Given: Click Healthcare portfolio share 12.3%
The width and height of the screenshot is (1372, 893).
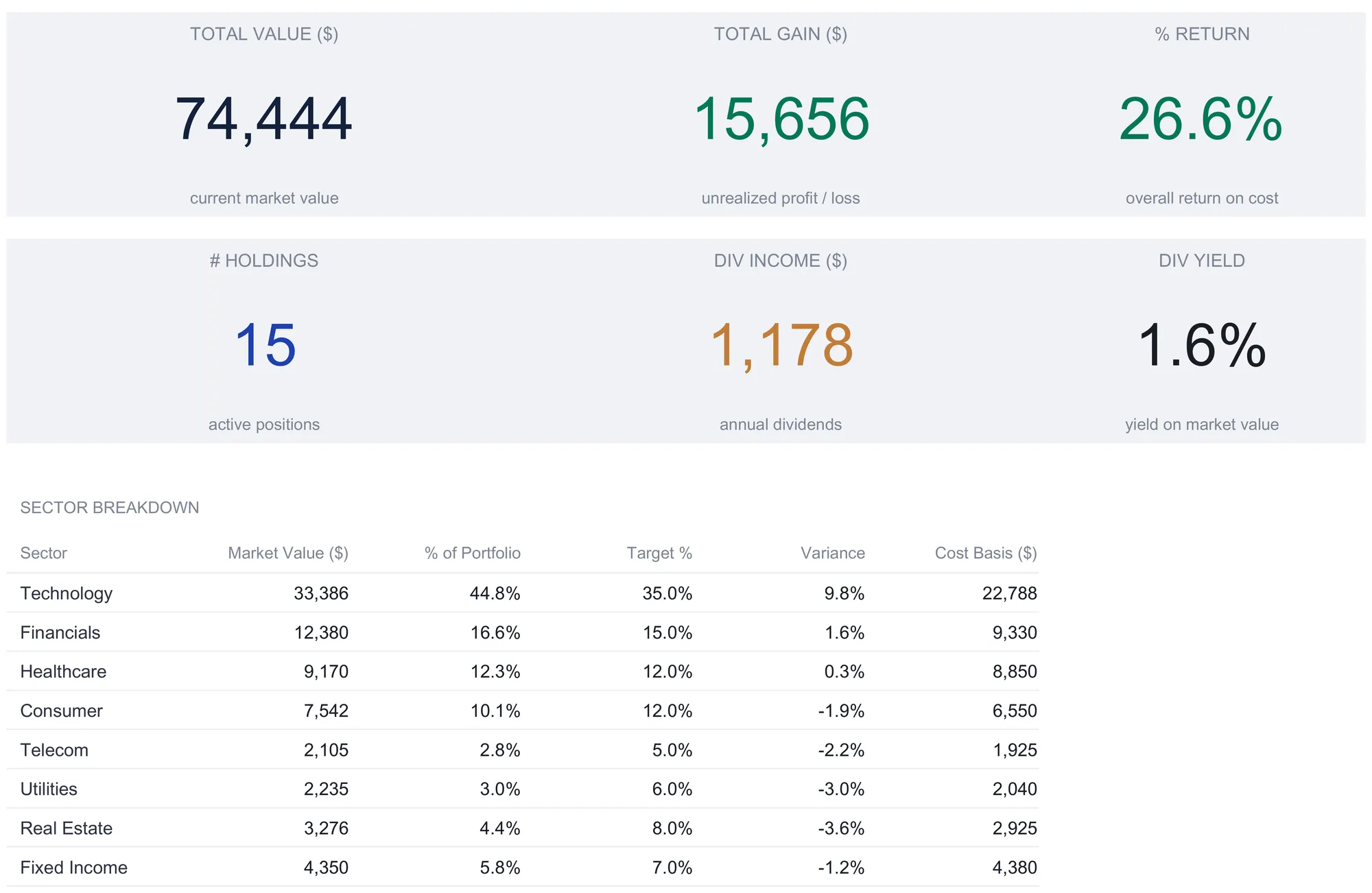Looking at the screenshot, I should (495, 671).
